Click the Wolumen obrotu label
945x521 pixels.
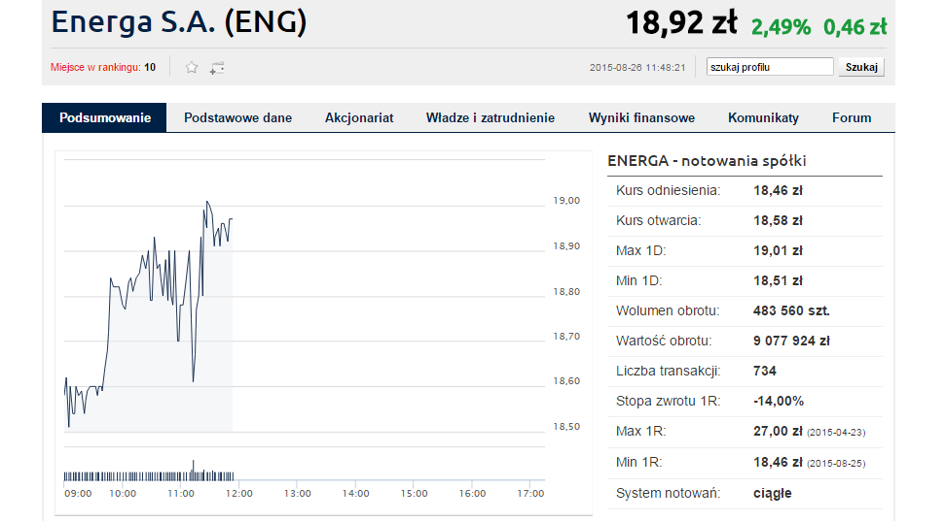coord(668,311)
